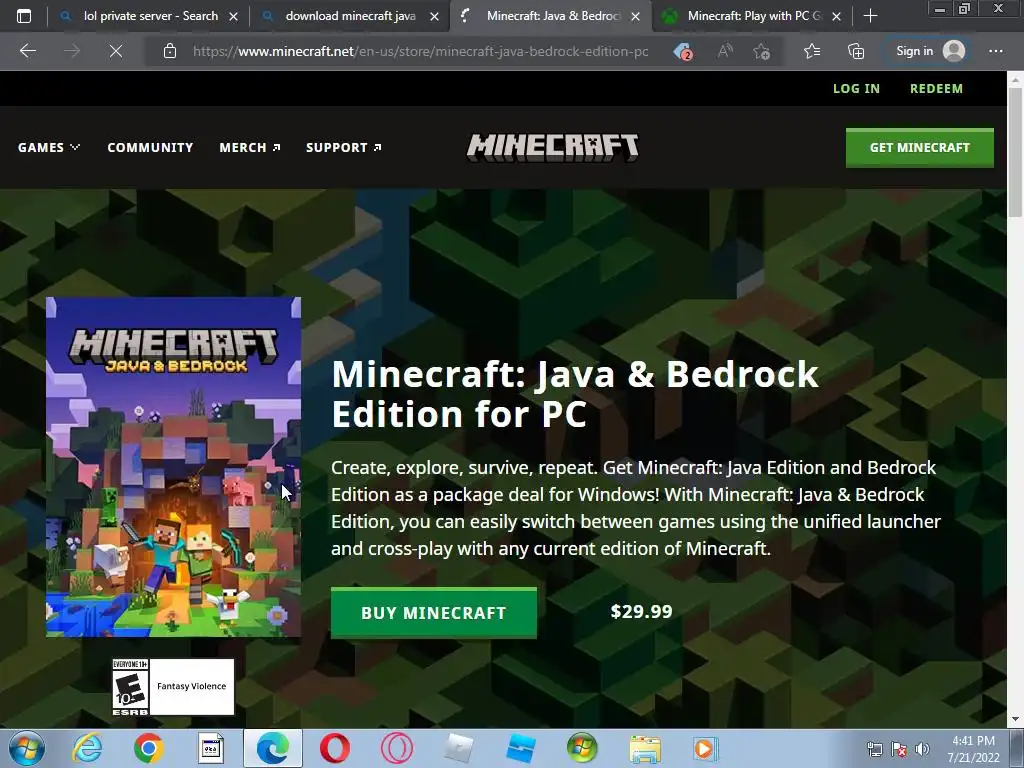Close the 'download minecraft java' tab
This screenshot has height=768, width=1024.
click(434, 17)
